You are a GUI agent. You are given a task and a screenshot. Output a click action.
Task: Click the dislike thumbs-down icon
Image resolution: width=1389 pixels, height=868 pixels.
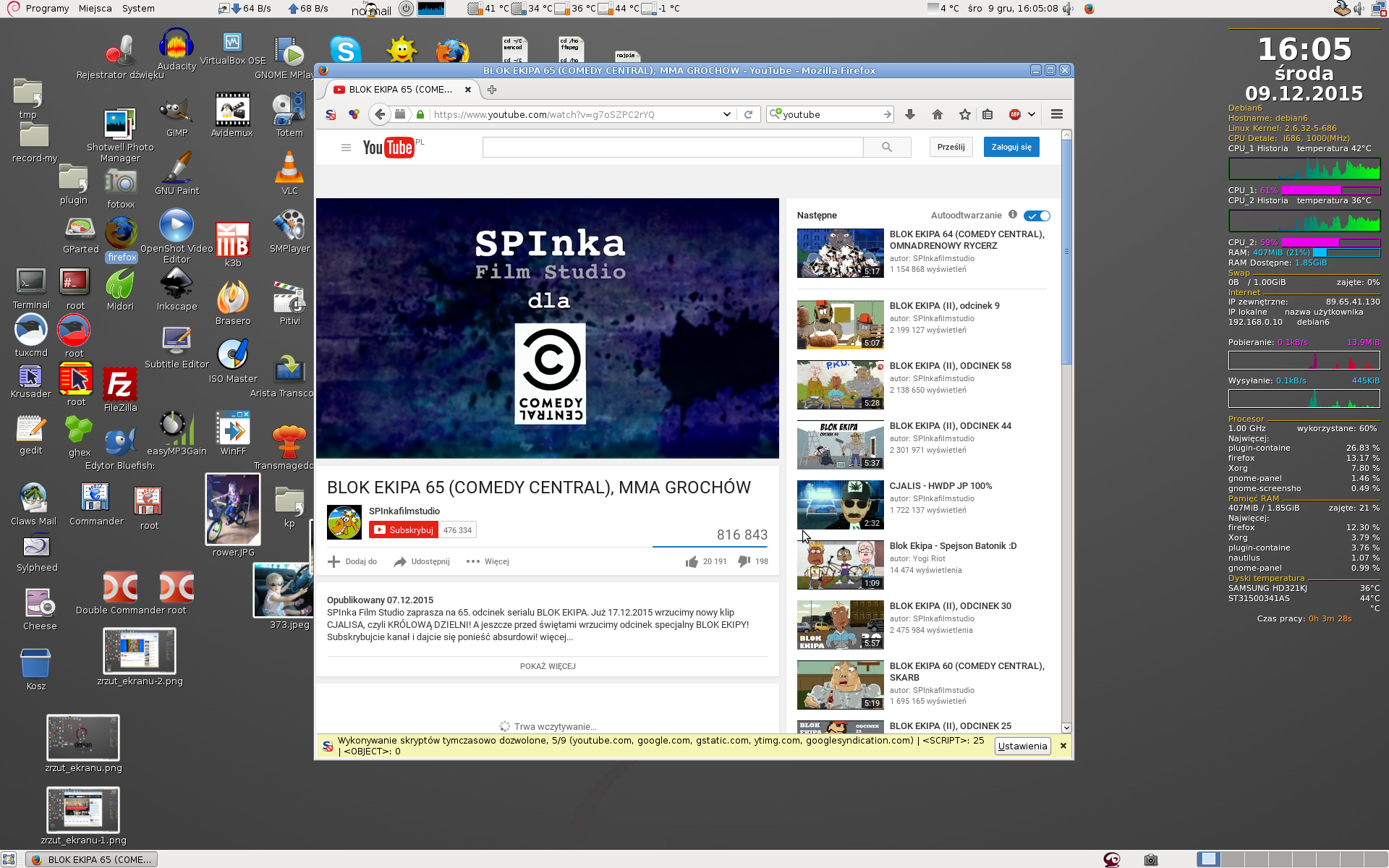(744, 561)
